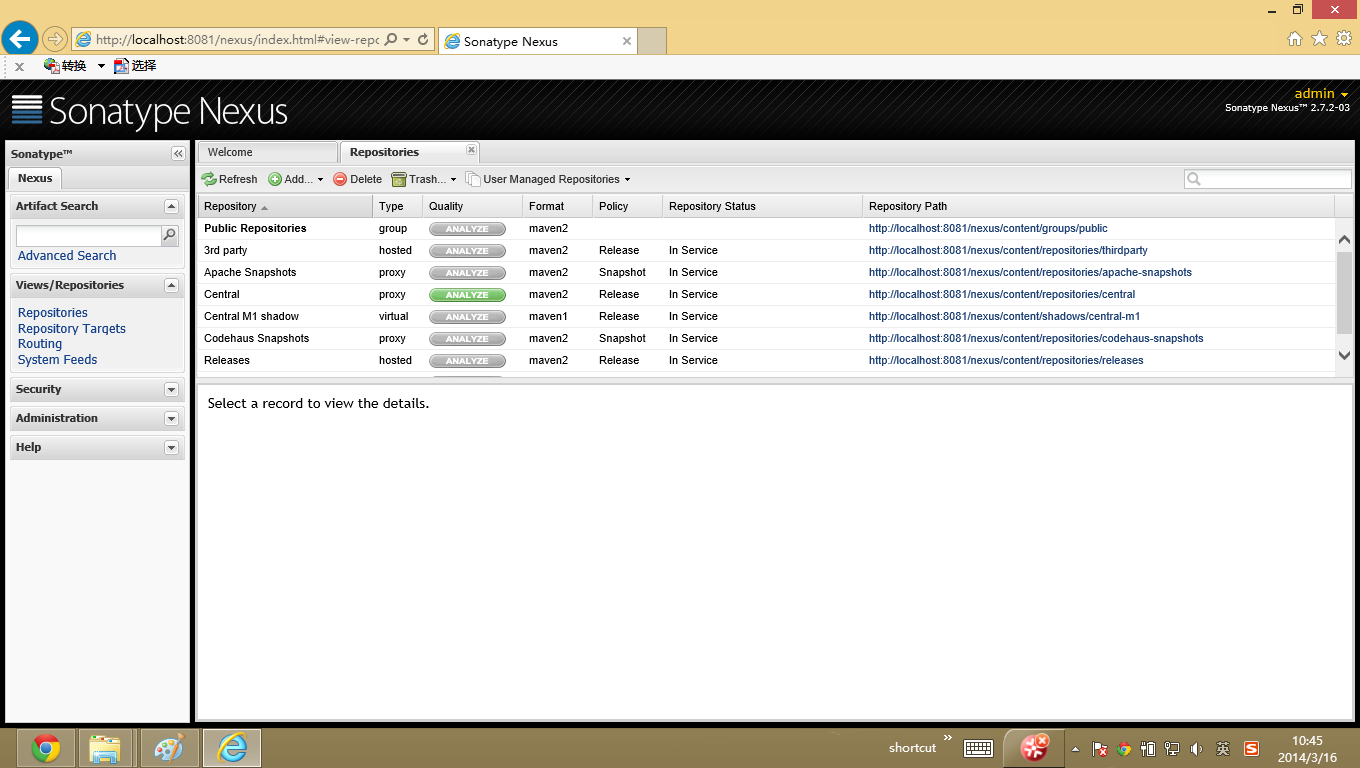Open the admin user dropdown
The image size is (1360, 768).
click(1322, 94)
